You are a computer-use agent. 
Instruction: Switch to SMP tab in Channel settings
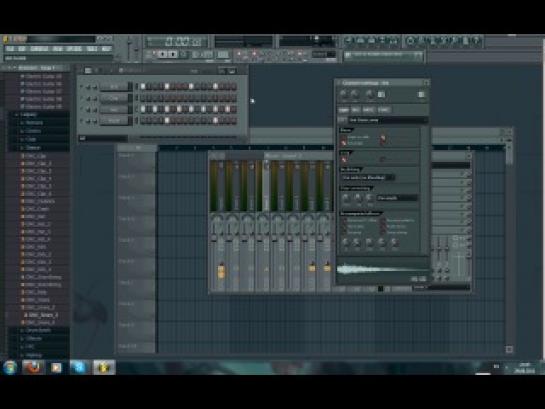[x=343, y=110]
